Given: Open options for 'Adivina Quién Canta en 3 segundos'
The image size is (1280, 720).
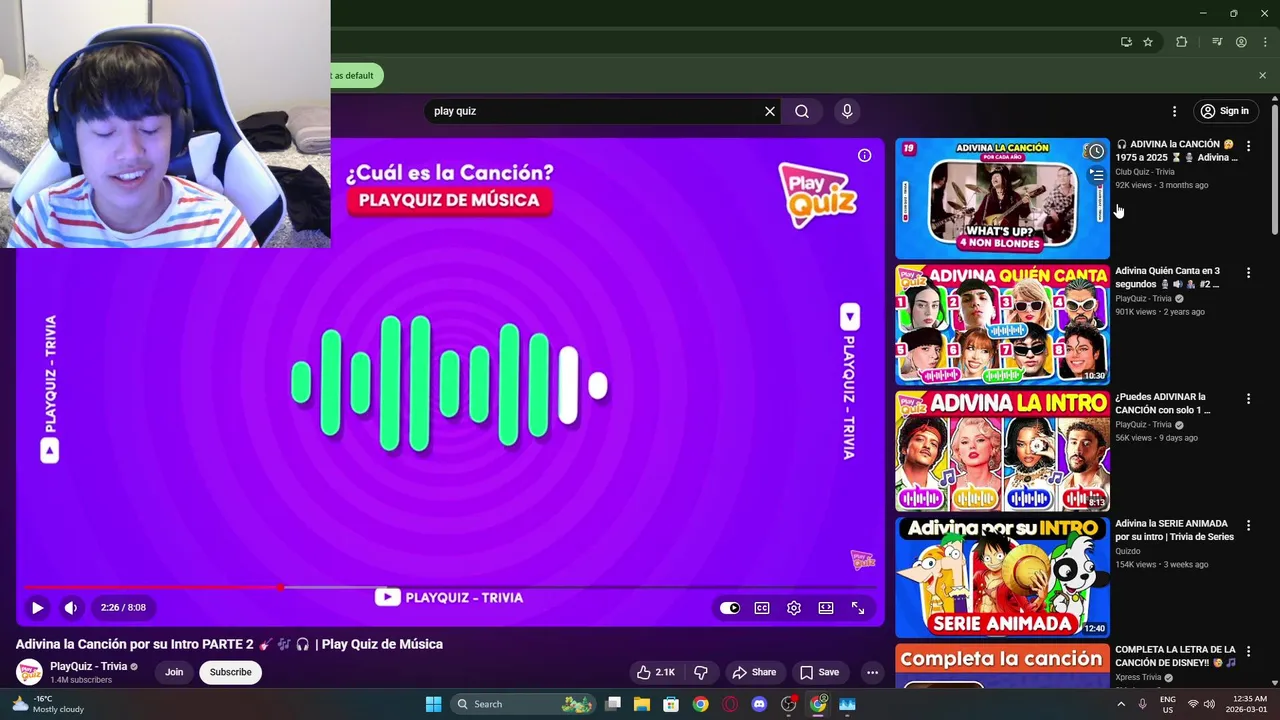Looking at the screenshot, I should point(1248,272).
